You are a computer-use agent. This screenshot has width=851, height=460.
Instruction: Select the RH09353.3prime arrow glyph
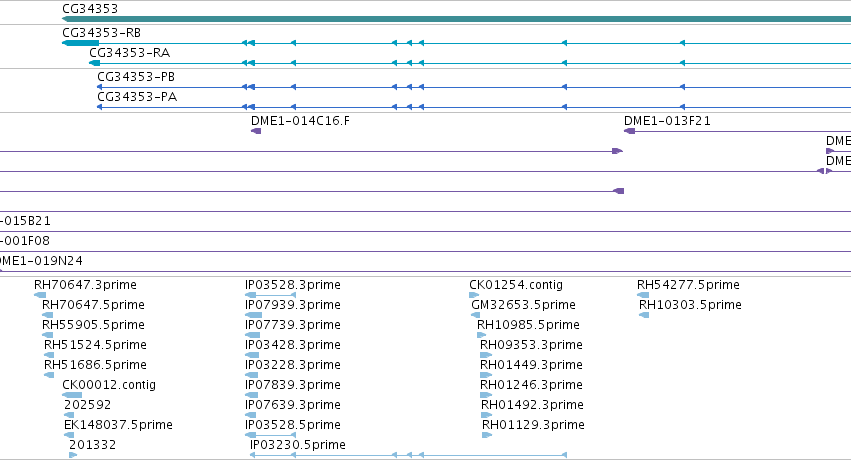[486, 355]
